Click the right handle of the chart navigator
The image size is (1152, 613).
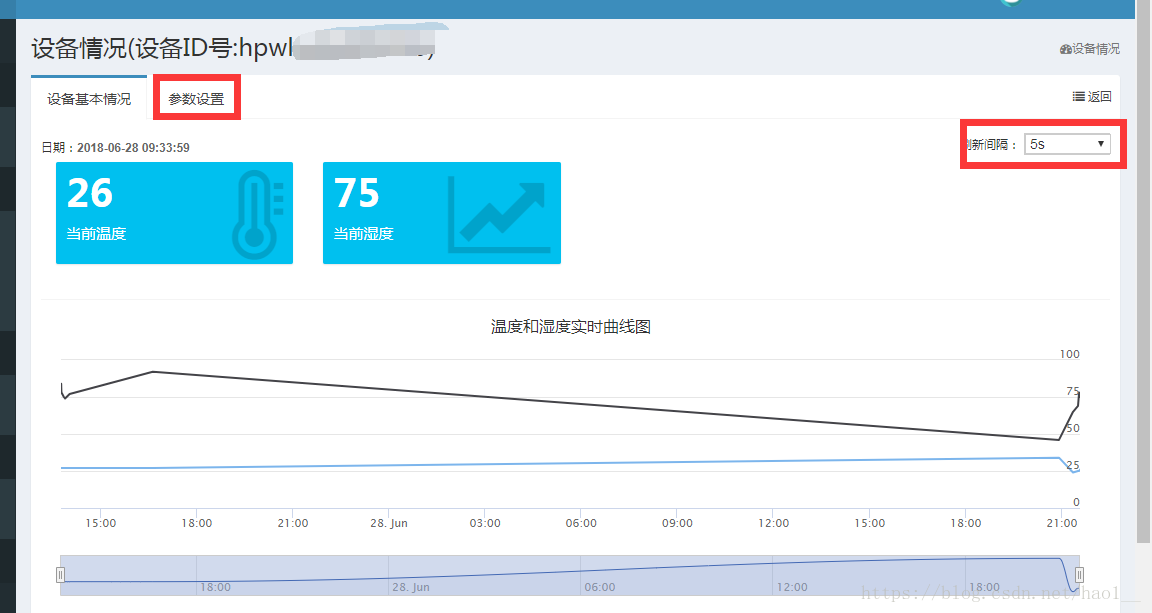pyautogui.click(x=1079, y=575)
